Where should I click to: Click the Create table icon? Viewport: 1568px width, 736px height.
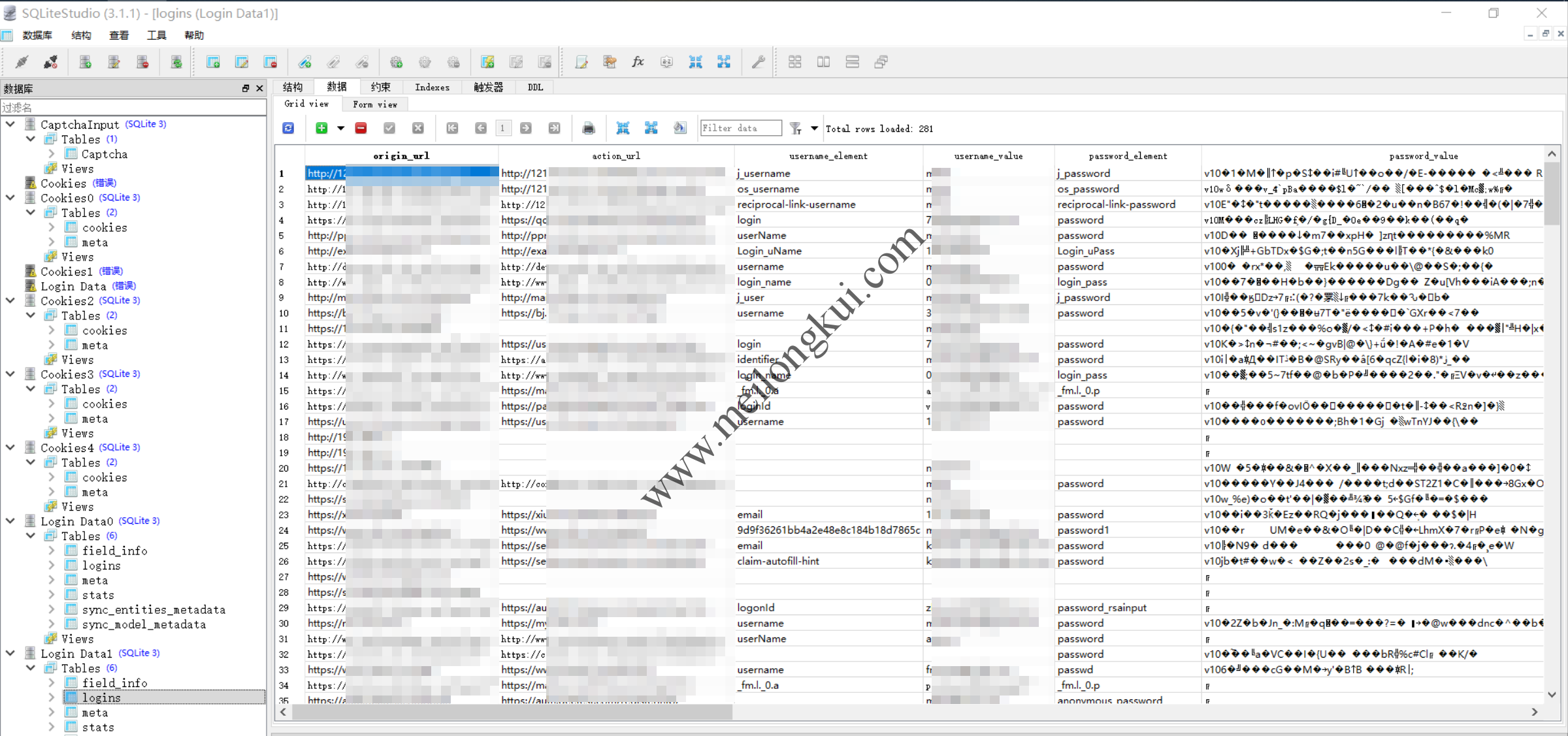pos(213,62)
